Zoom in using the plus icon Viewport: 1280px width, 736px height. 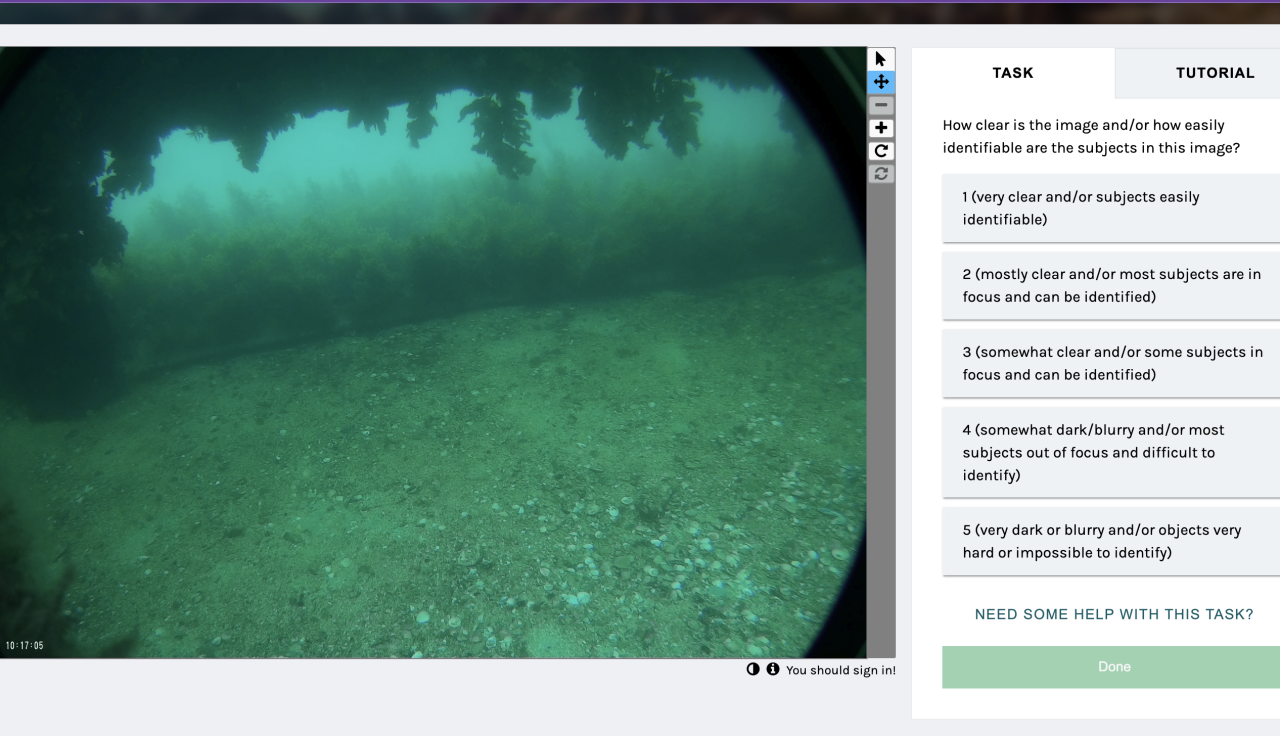pos(881,128)
